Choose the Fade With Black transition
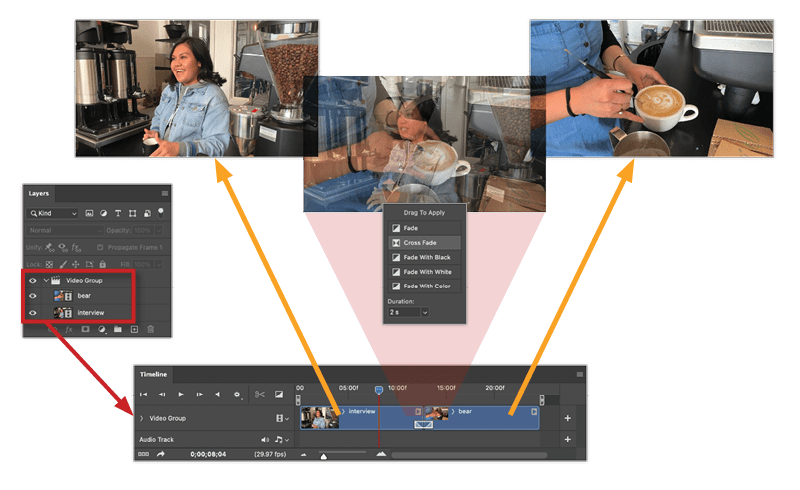The width and height of the screenshot is (800, 490). point(424,257)
